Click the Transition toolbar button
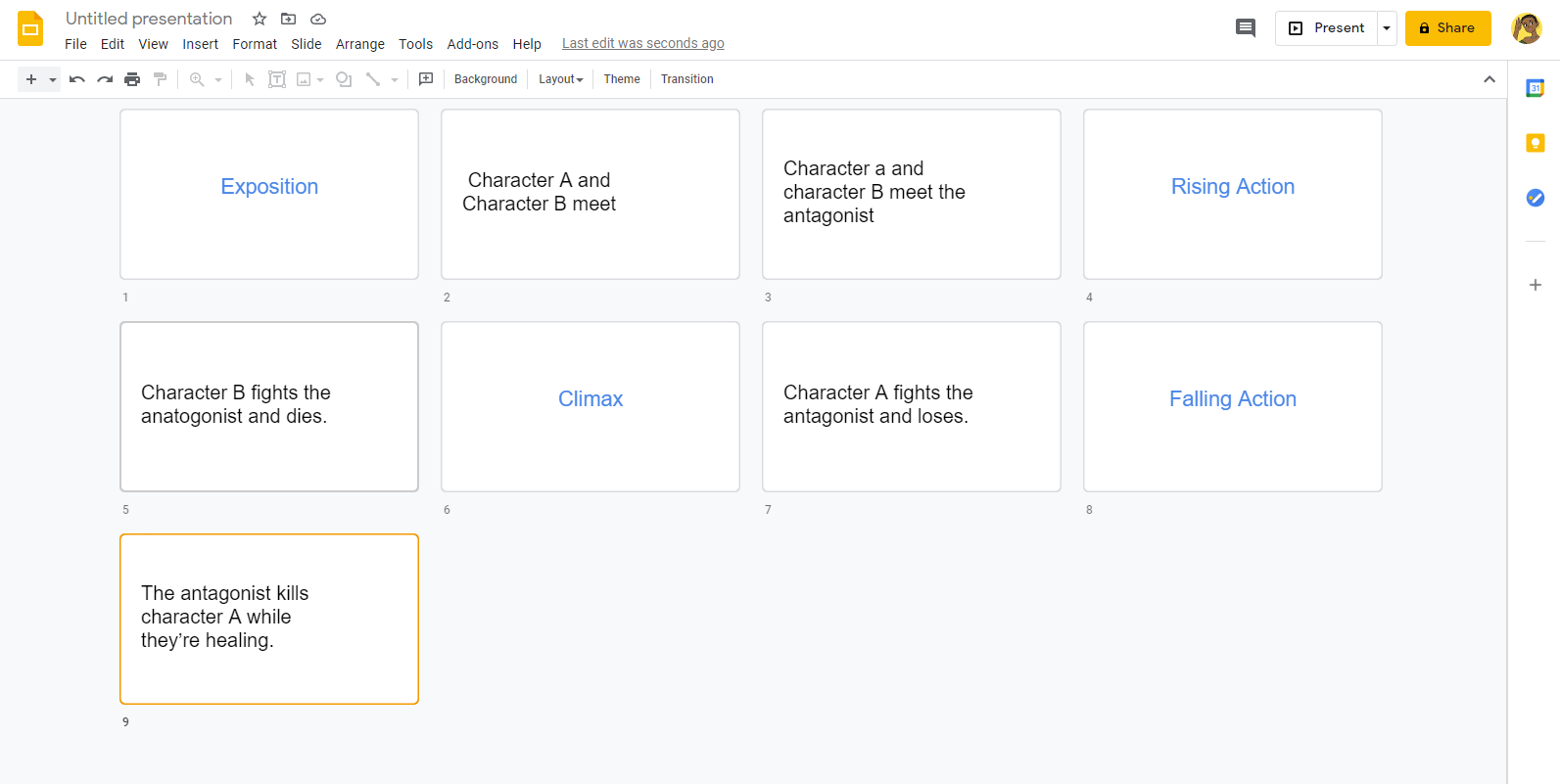1560x784 pixels. point(686,79)
